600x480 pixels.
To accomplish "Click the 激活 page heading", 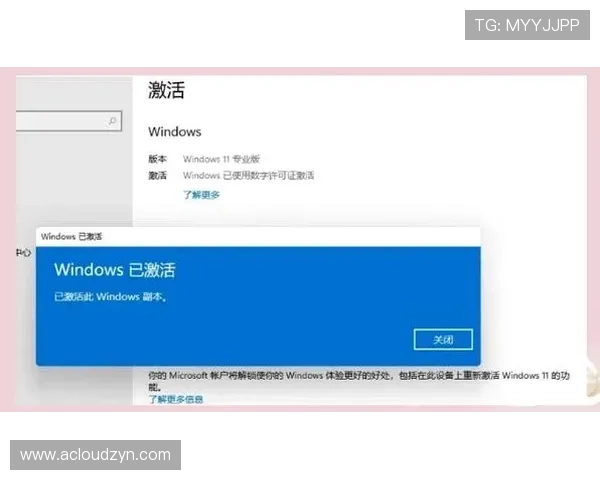I will tap(166, 90).
